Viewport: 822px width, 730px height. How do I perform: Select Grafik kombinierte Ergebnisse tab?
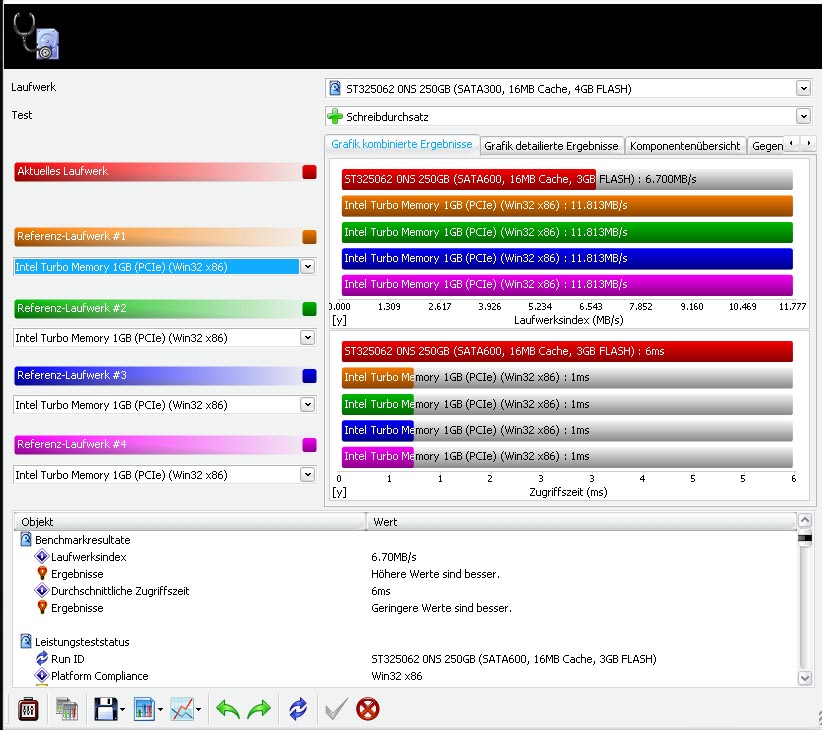tap(402, 144)
